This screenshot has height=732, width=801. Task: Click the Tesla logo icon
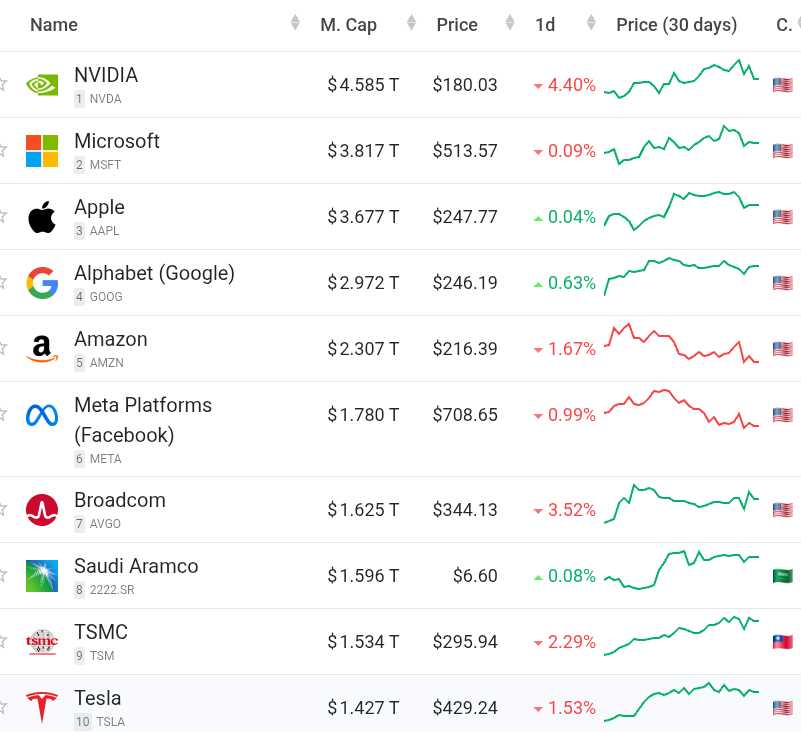[x=42, y=707]
